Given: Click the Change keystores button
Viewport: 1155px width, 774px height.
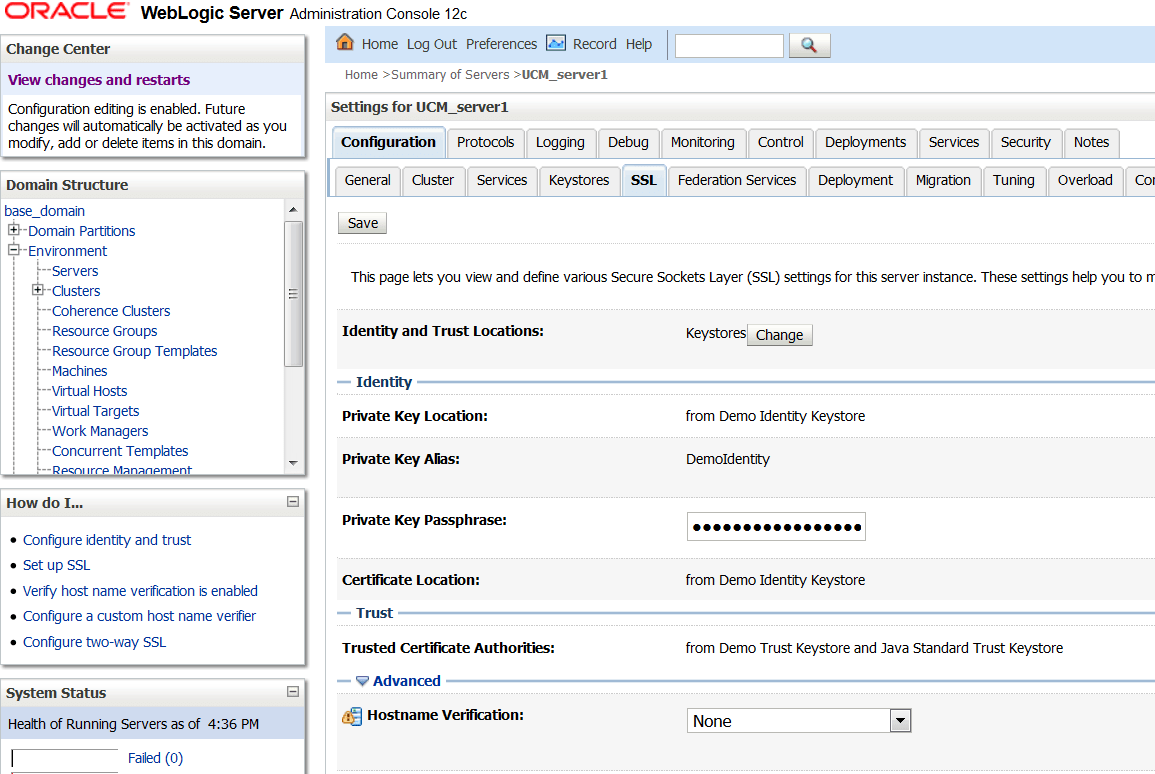Looking at the screenshot, I should pos(779,335).
